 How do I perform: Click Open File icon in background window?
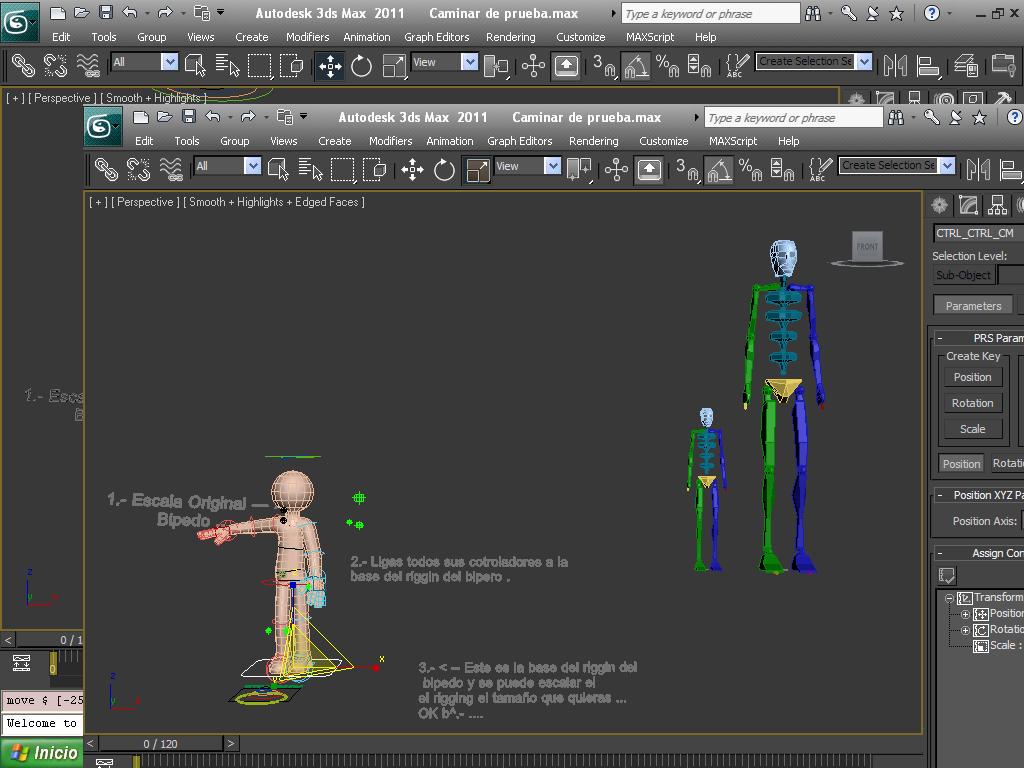pyautogui.click(x=82, y=12)
